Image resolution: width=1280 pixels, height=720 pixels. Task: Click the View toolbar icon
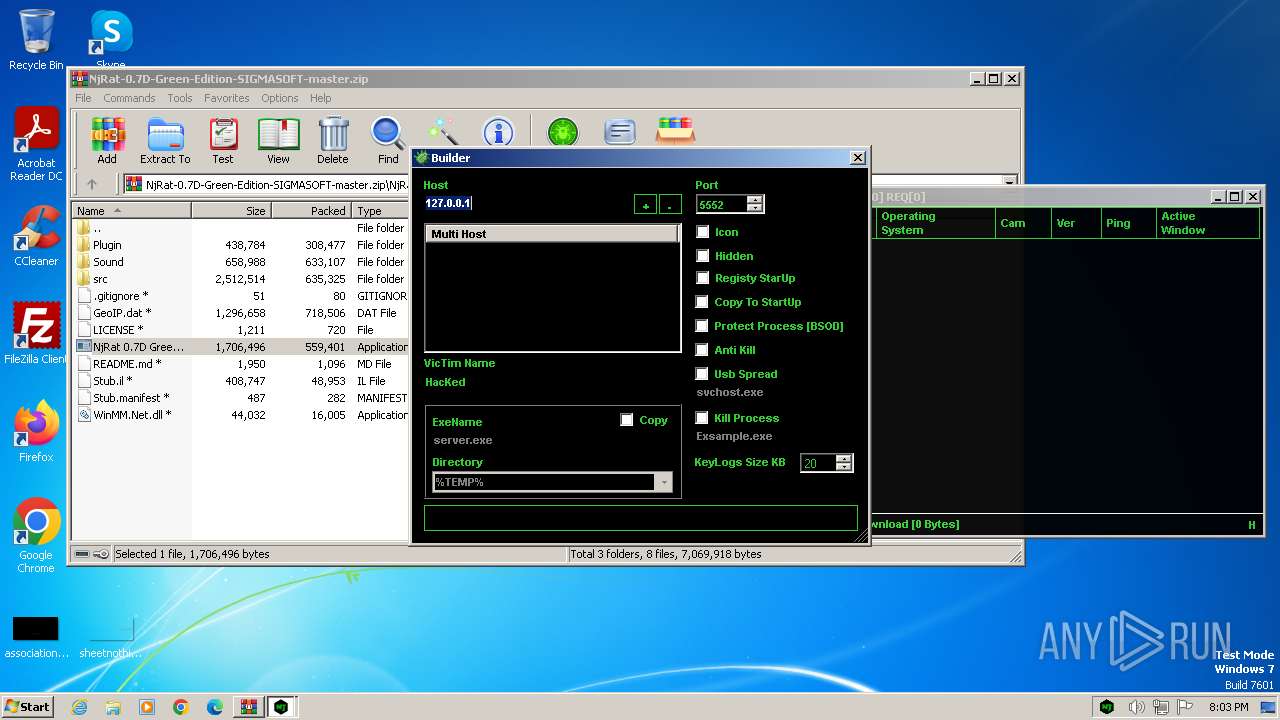pyautogui.click(x=278, y=141)
